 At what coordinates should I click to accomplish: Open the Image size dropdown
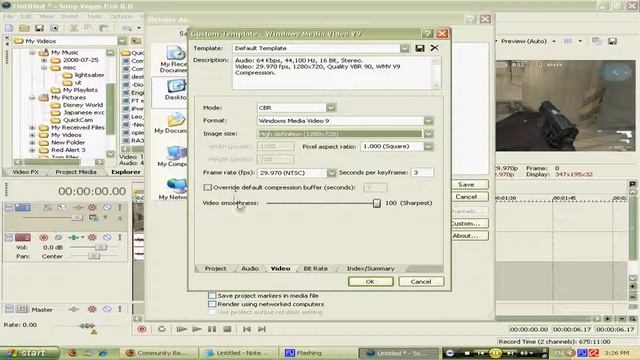(x=428, y=133)
